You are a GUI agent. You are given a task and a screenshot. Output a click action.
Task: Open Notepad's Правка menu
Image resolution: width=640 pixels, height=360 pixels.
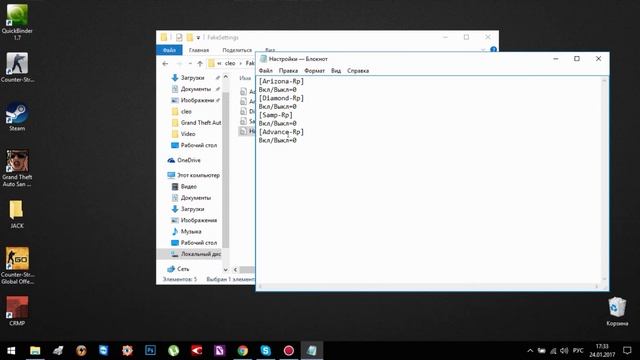click(x=288, y=71)
